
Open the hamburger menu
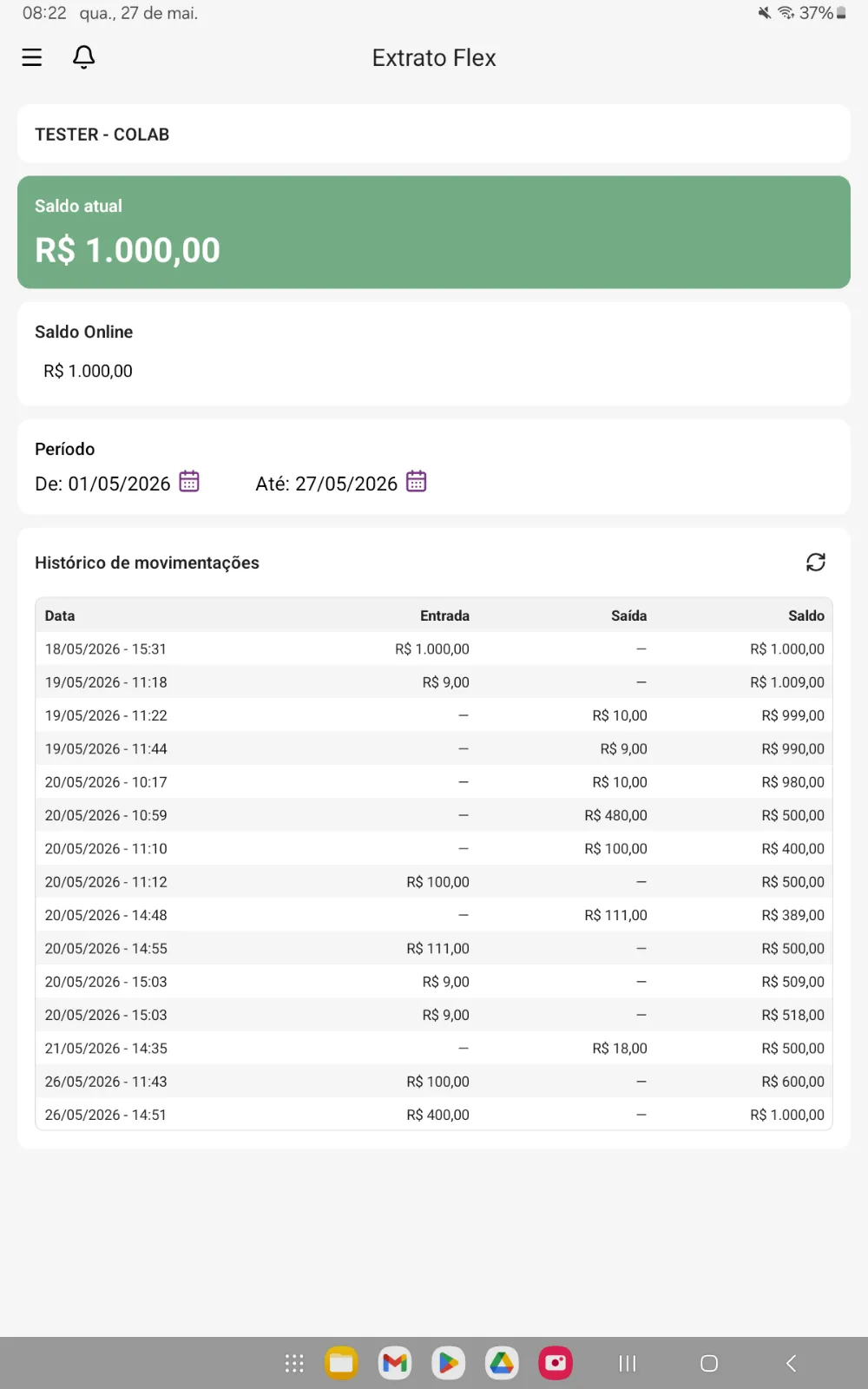pos(32,57)
